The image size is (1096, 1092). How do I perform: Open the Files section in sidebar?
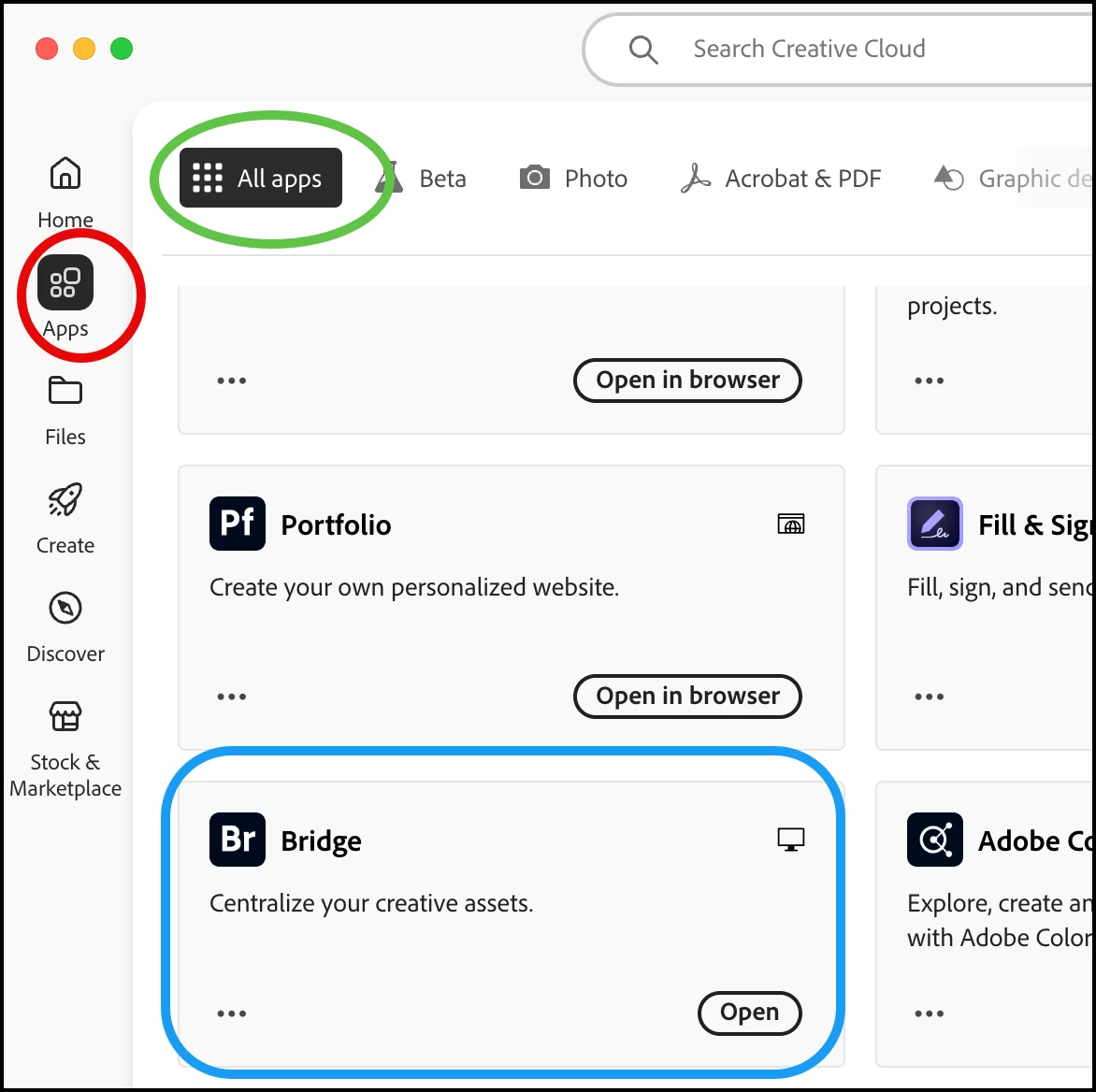click(65, 410)
